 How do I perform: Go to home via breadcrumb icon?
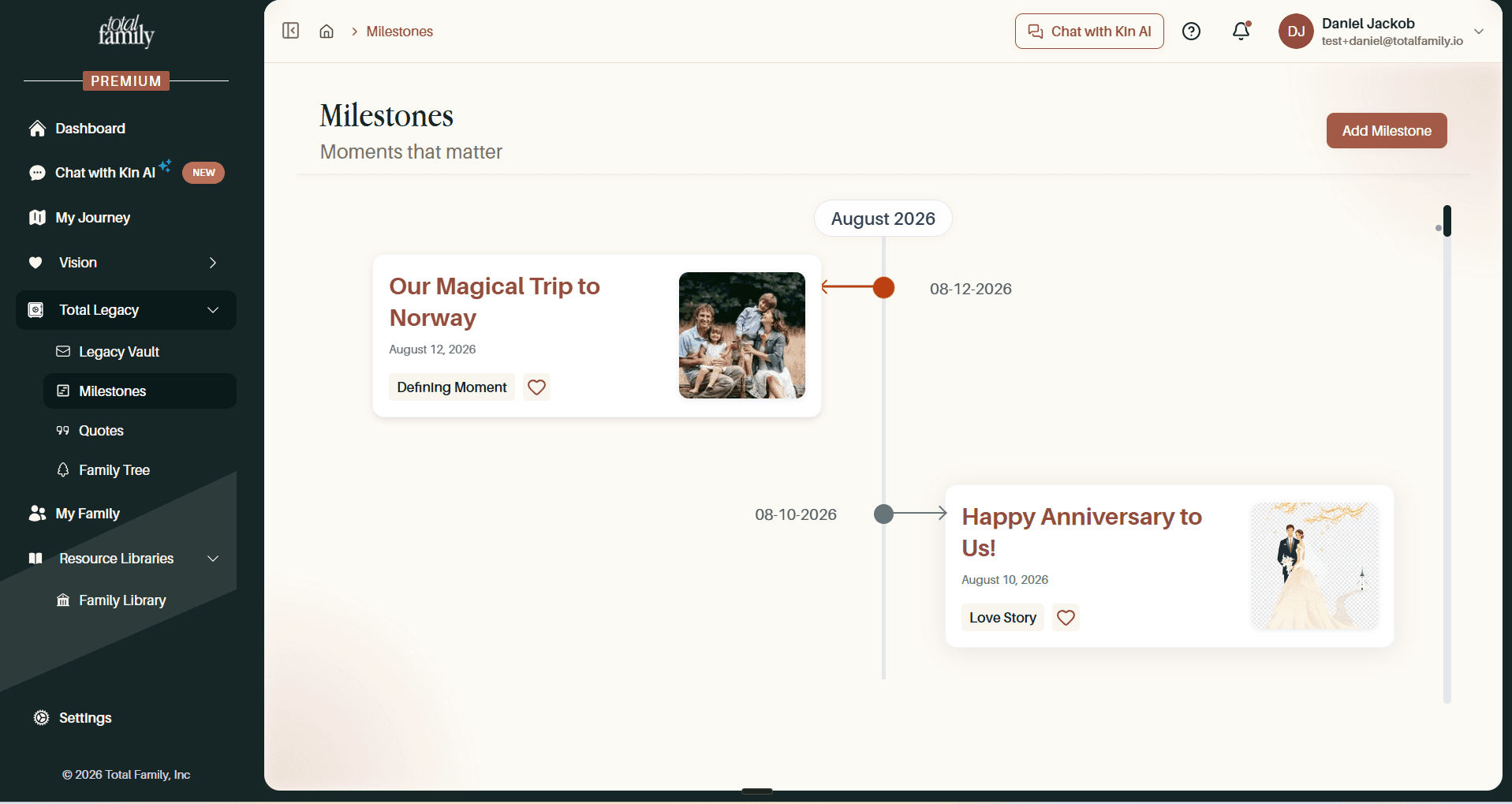(x=327, y=32)
